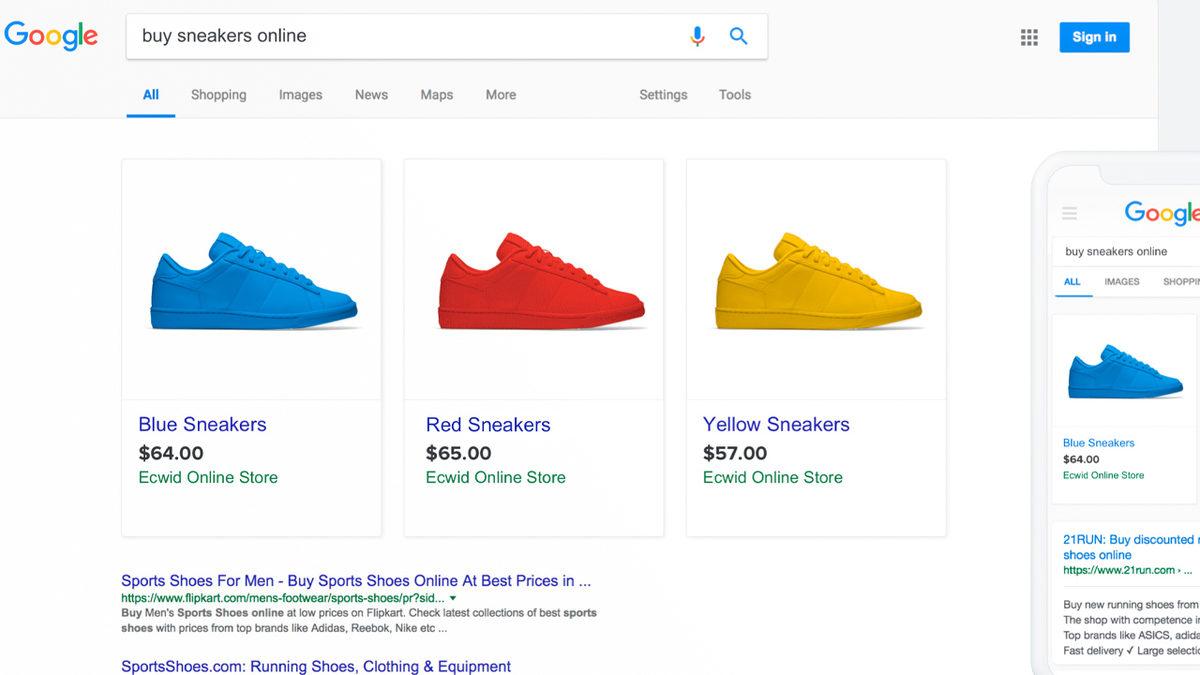Image resolution: width=1200 pixels, height=675 pixels.
Task: Click the Sign in button
Action: click(1094, 37)
